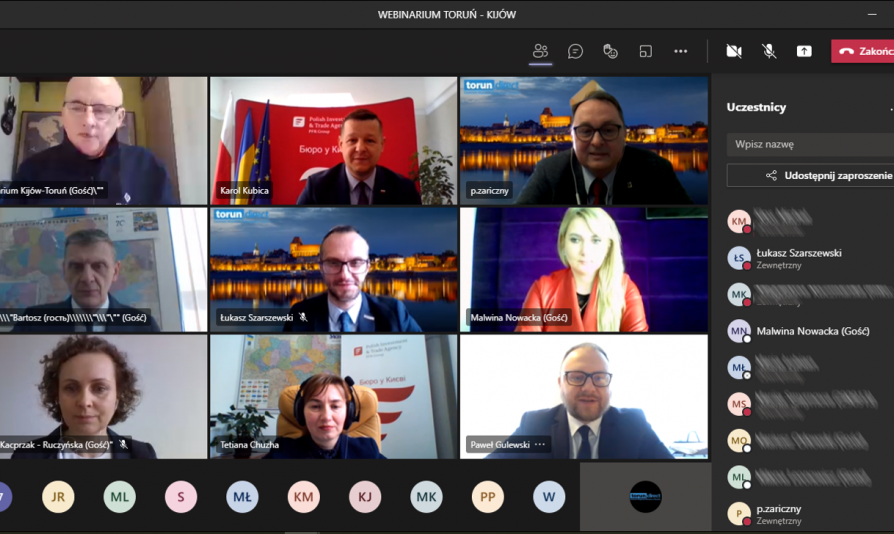Open the meeting chat icon
The image size is (894, 534).
[x=575, y=51]
